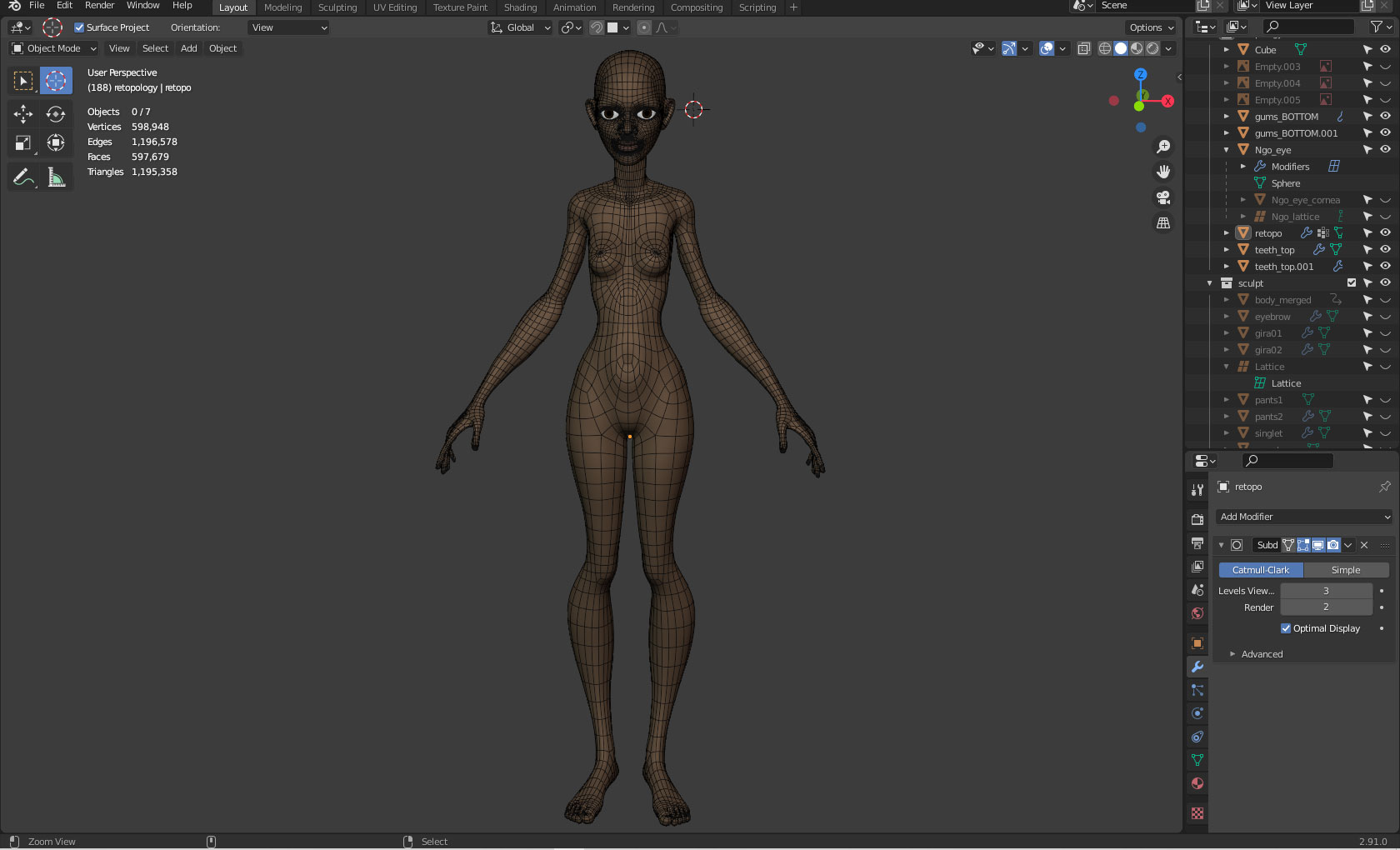Open the Output properties tab
This screenshot has height=850, width=1400.
coord(1197,543)
